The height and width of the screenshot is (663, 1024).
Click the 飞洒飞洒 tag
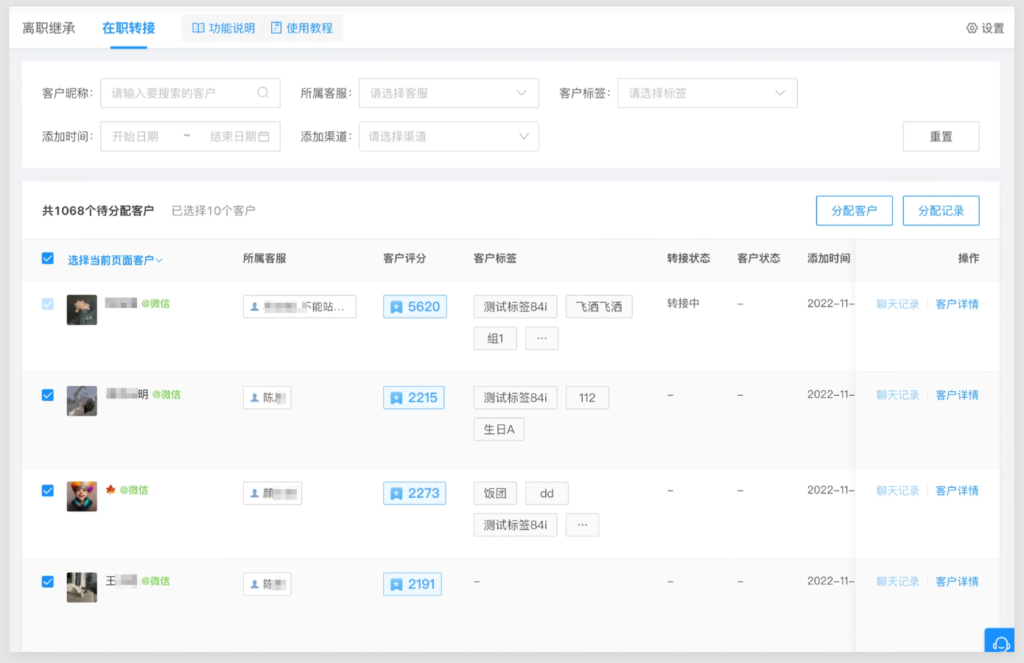click(x=599, y=306)
